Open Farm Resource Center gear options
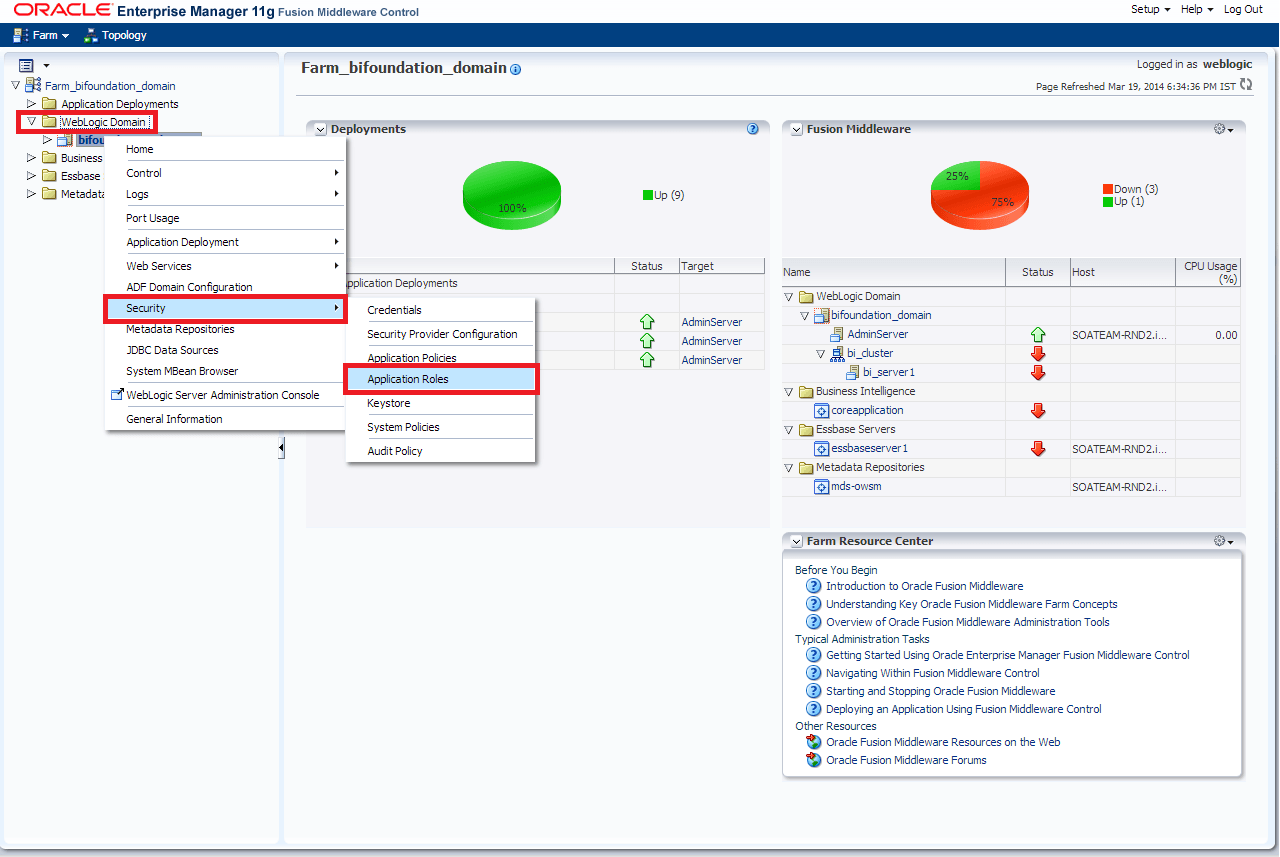 point(1223,541)
